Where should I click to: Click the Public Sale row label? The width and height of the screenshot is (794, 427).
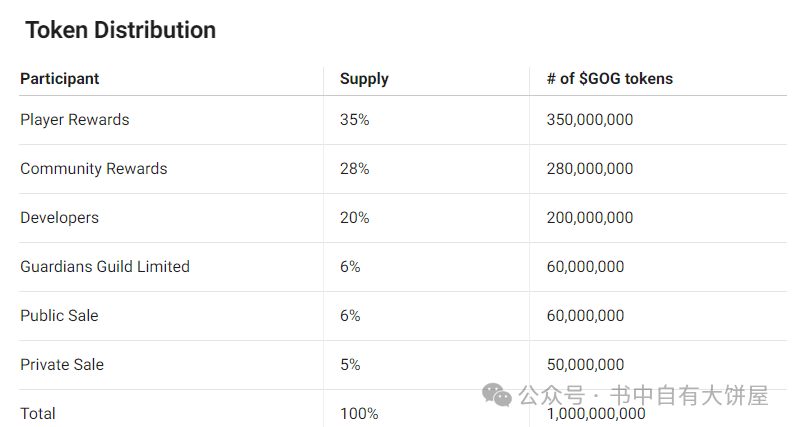click(x=59, y=316)
